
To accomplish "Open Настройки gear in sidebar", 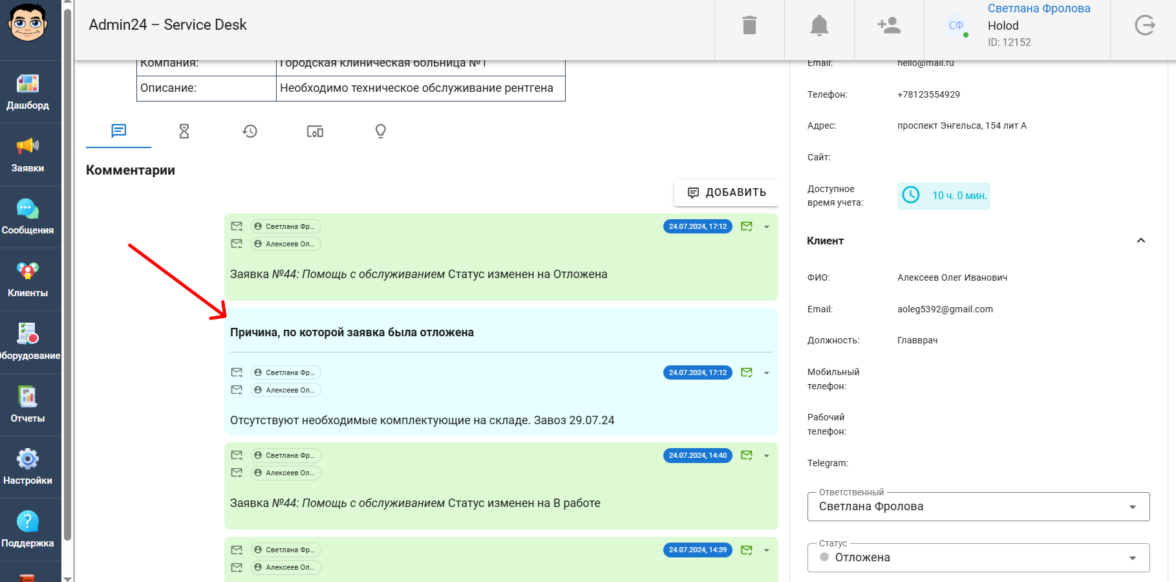I will (28, 467).
